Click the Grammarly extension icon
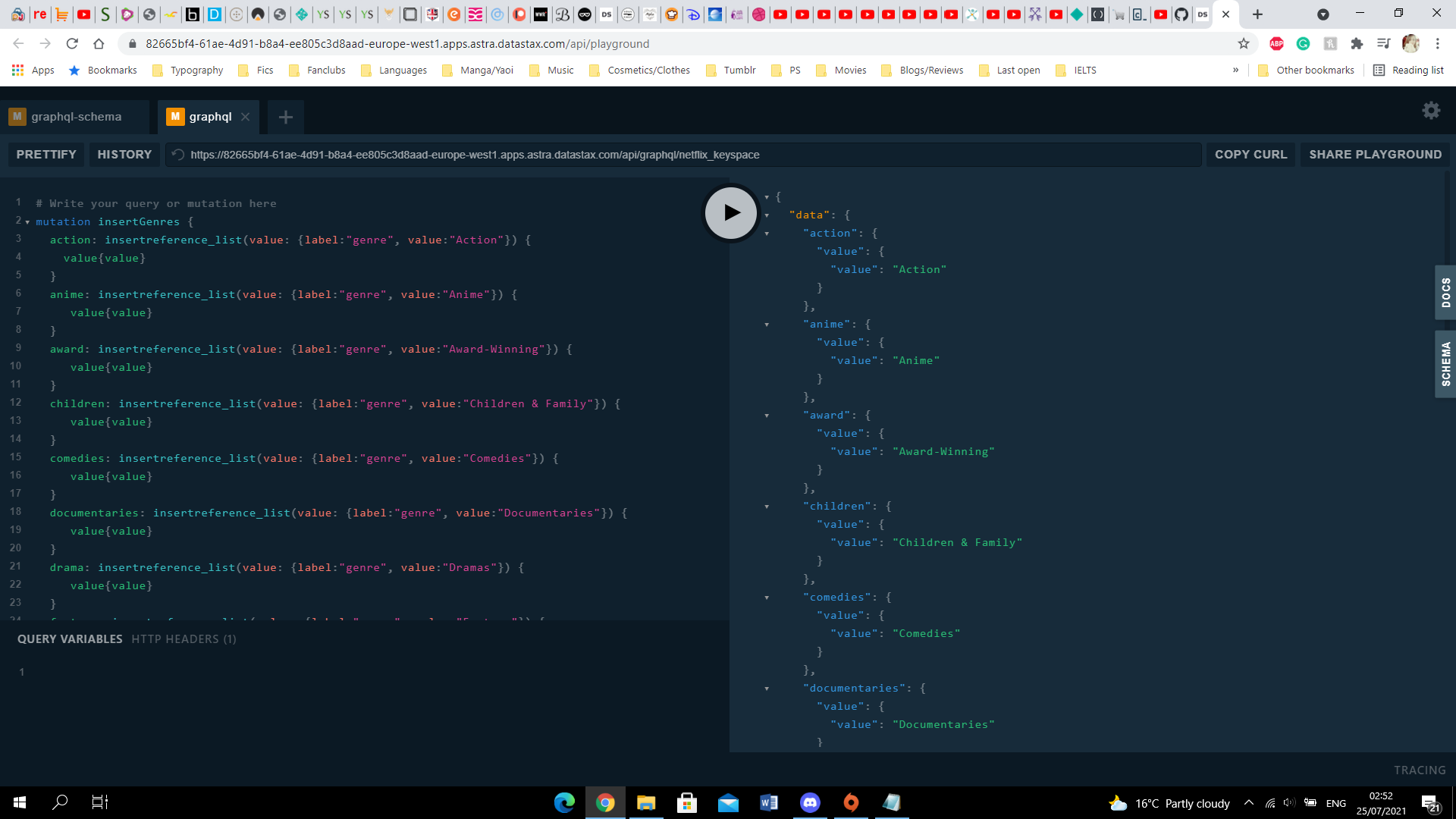Screen dimensions: 1456x819 (x=1304, y=43)
